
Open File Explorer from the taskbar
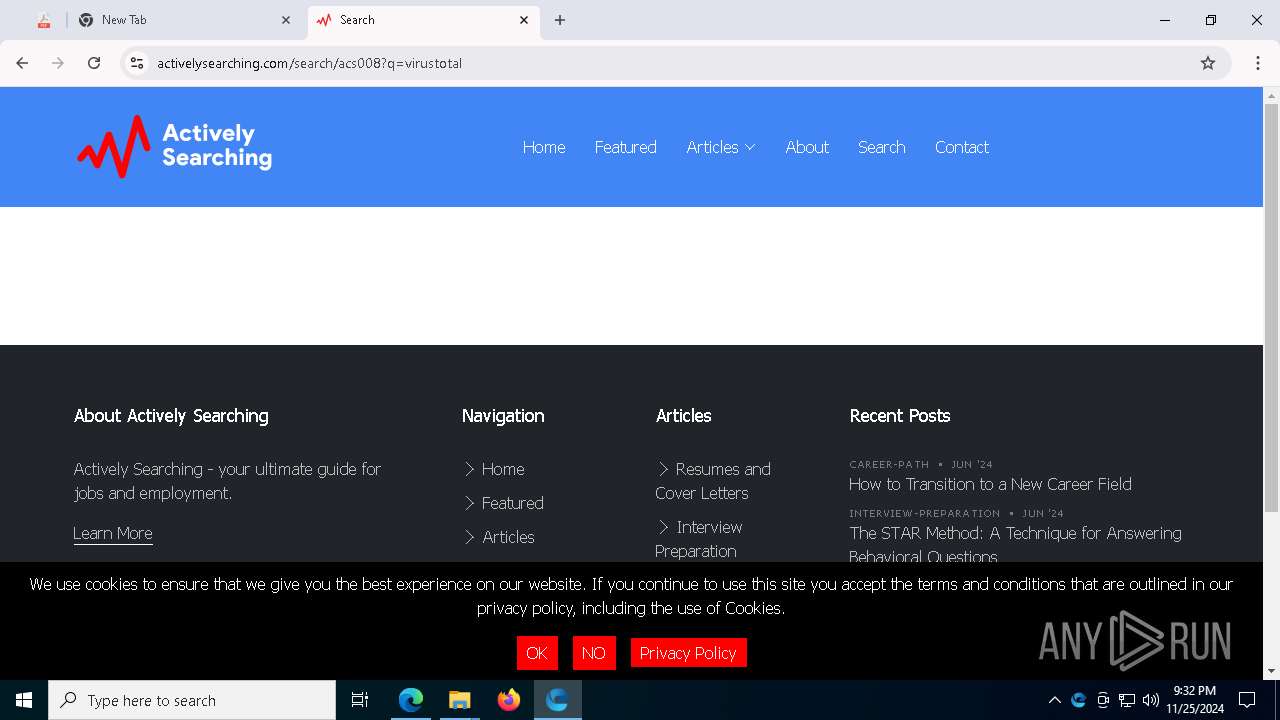(459, 700)
